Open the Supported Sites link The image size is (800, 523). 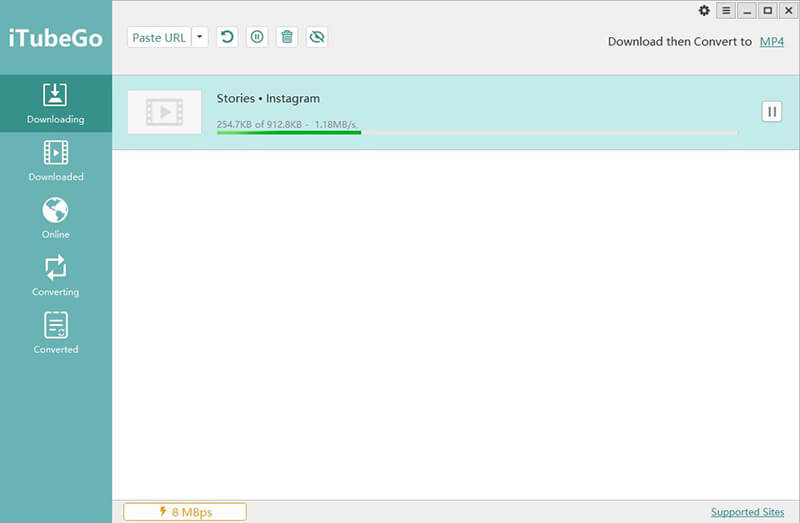pos(747,512)
